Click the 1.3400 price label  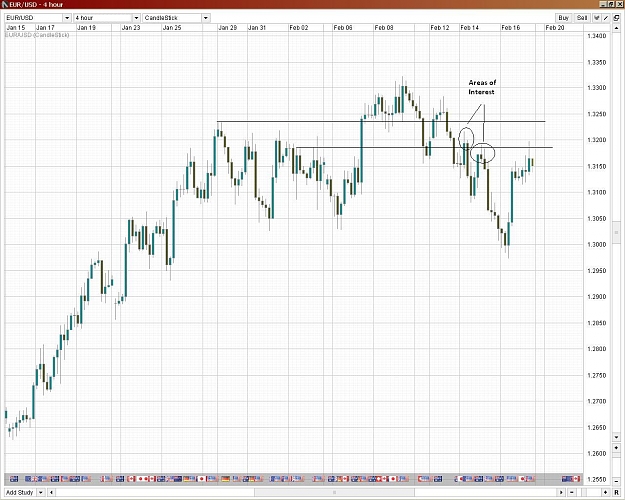click(597, 36)
